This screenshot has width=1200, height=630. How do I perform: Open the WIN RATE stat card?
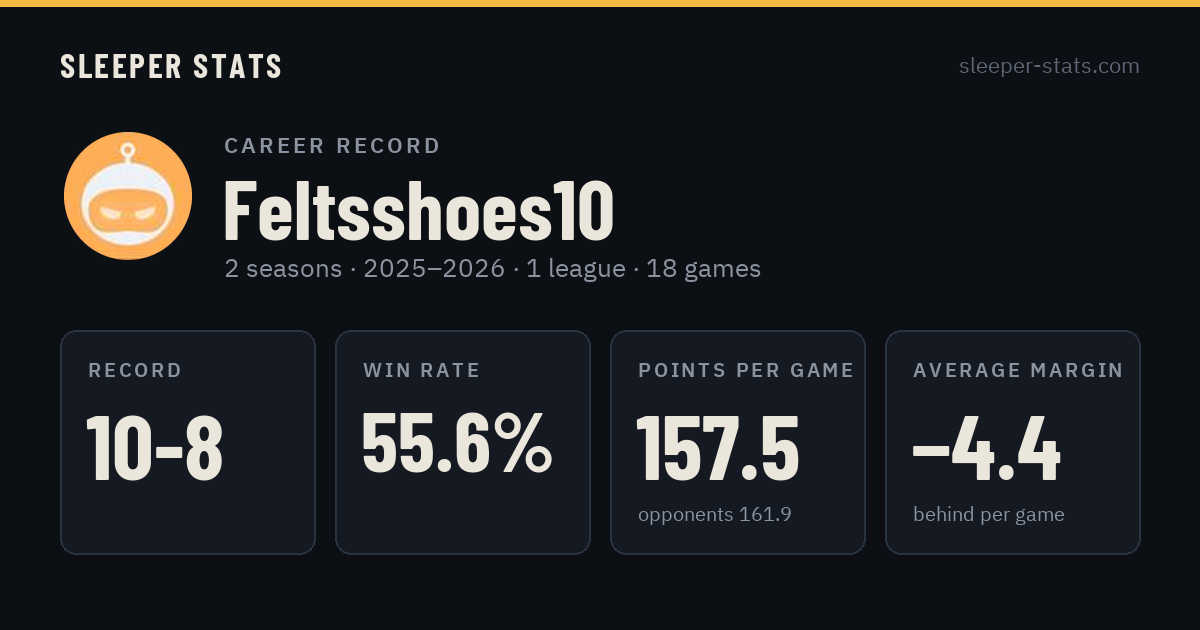tap(463, 442)
